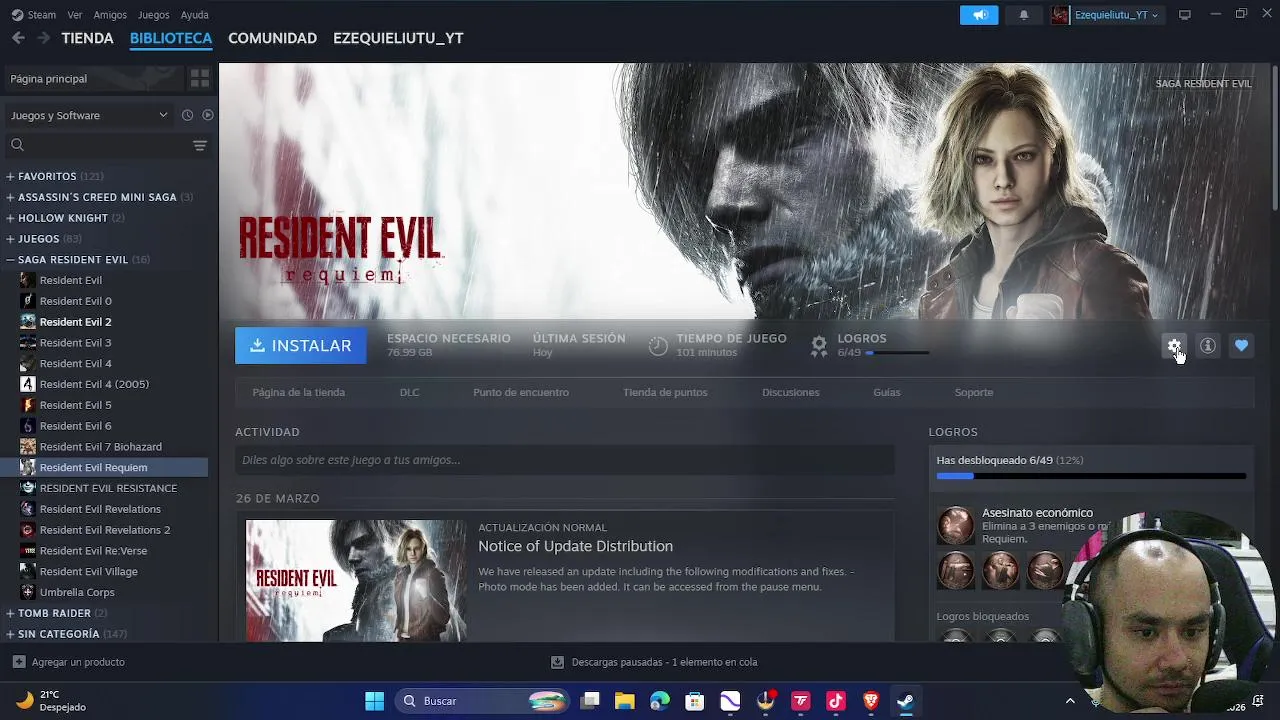Open the EZEQUIELIUTU_YT profile section
1280x720 pixels.
point(398,38)
